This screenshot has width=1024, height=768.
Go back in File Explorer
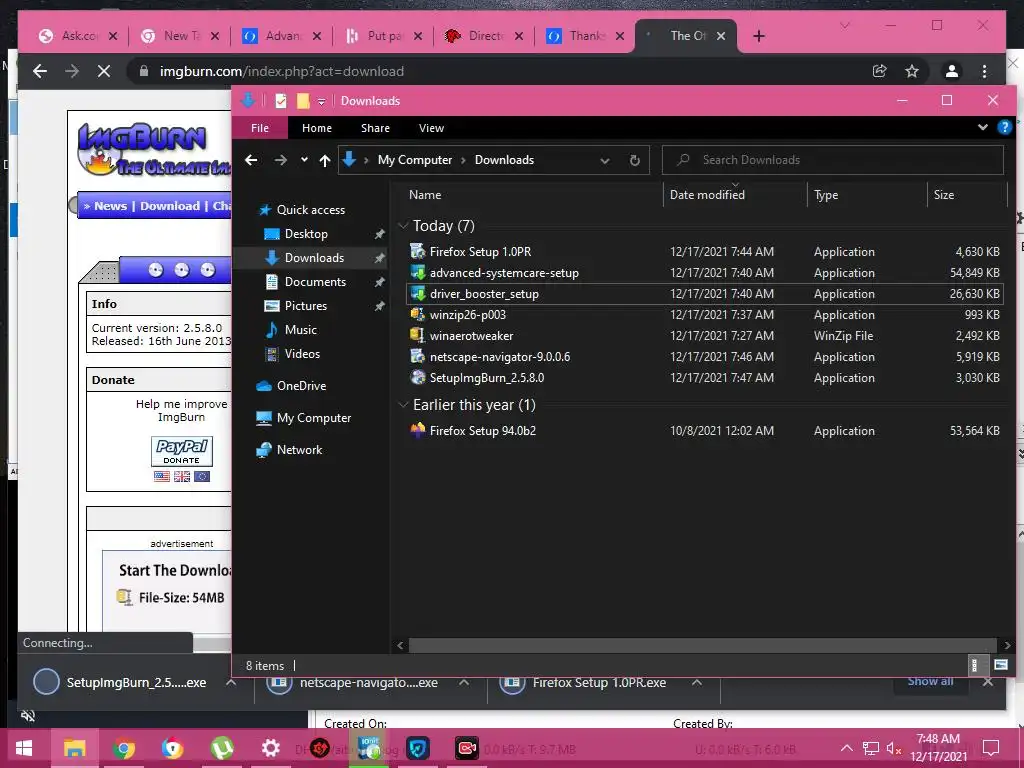(251, 160)
